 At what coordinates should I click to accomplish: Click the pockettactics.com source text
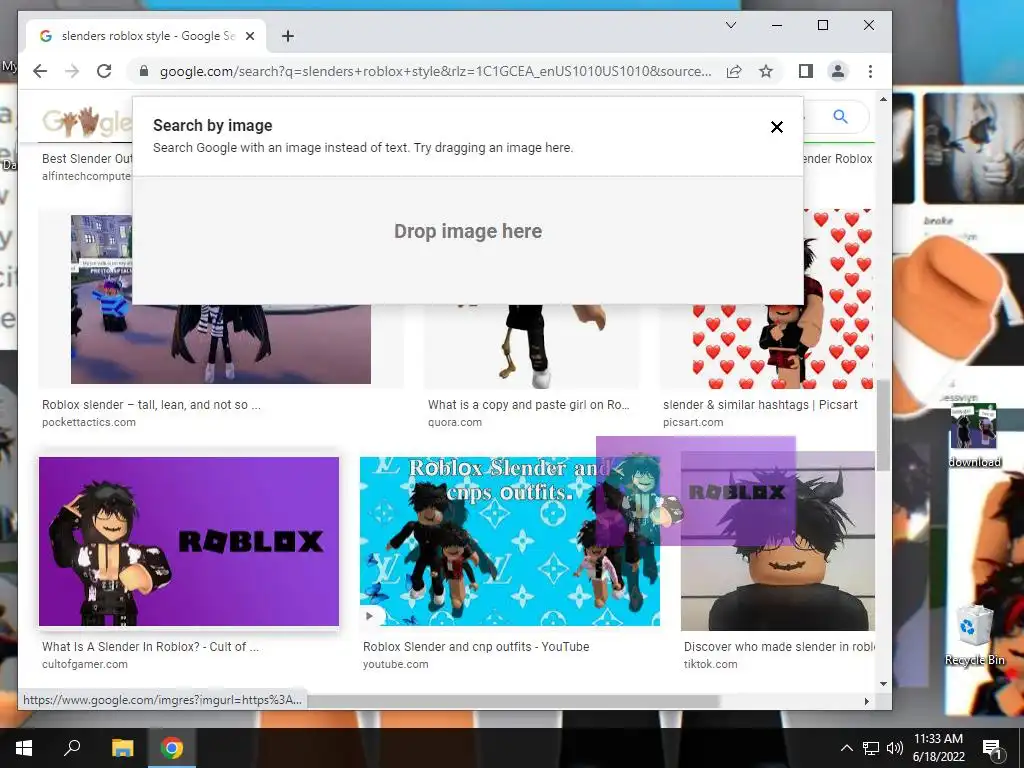pos(89,422)
